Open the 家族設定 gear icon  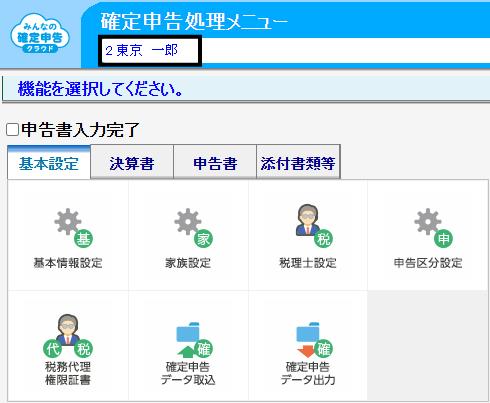[193, 227]
